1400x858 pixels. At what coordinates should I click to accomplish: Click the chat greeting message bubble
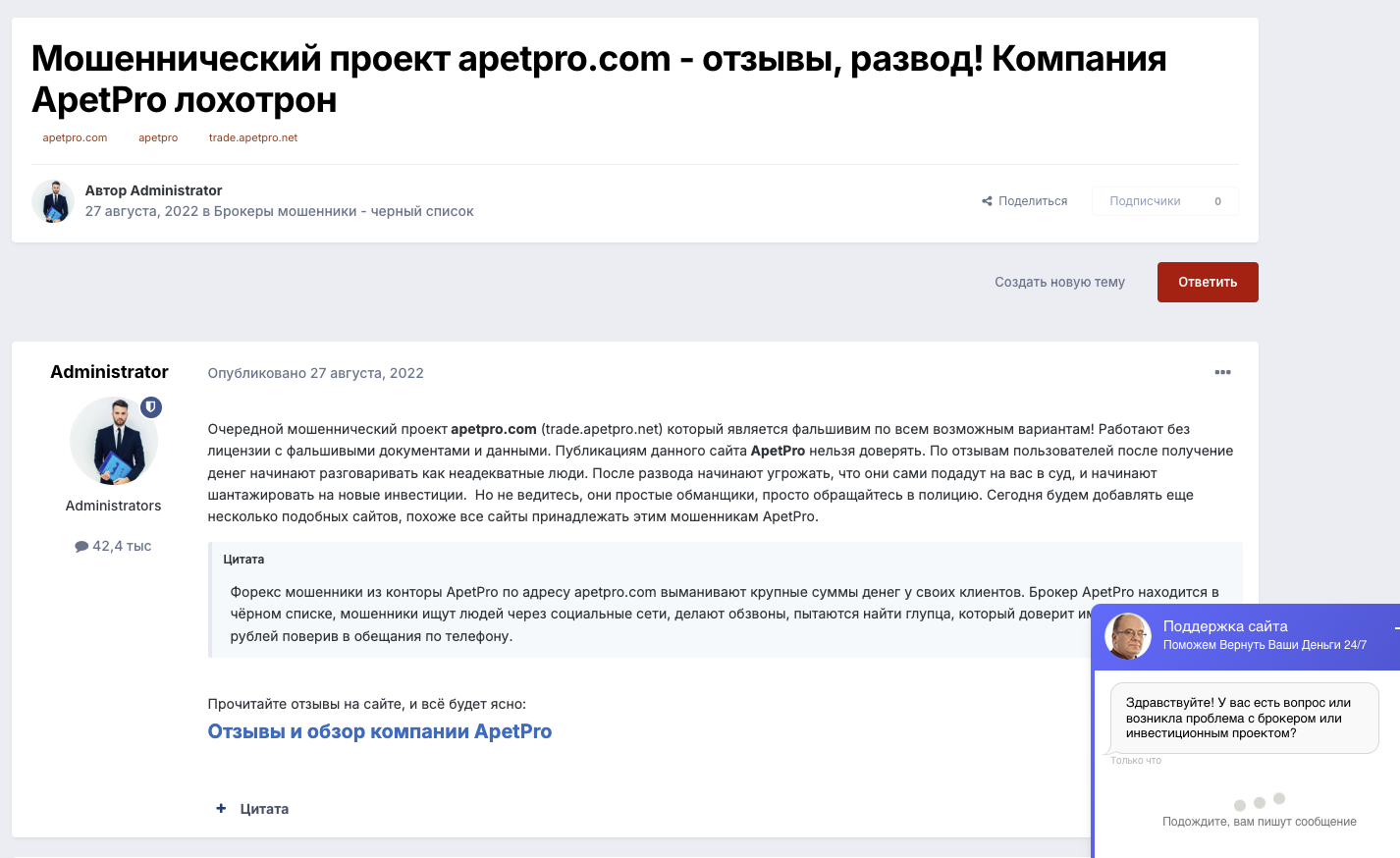coord(1244,718)
